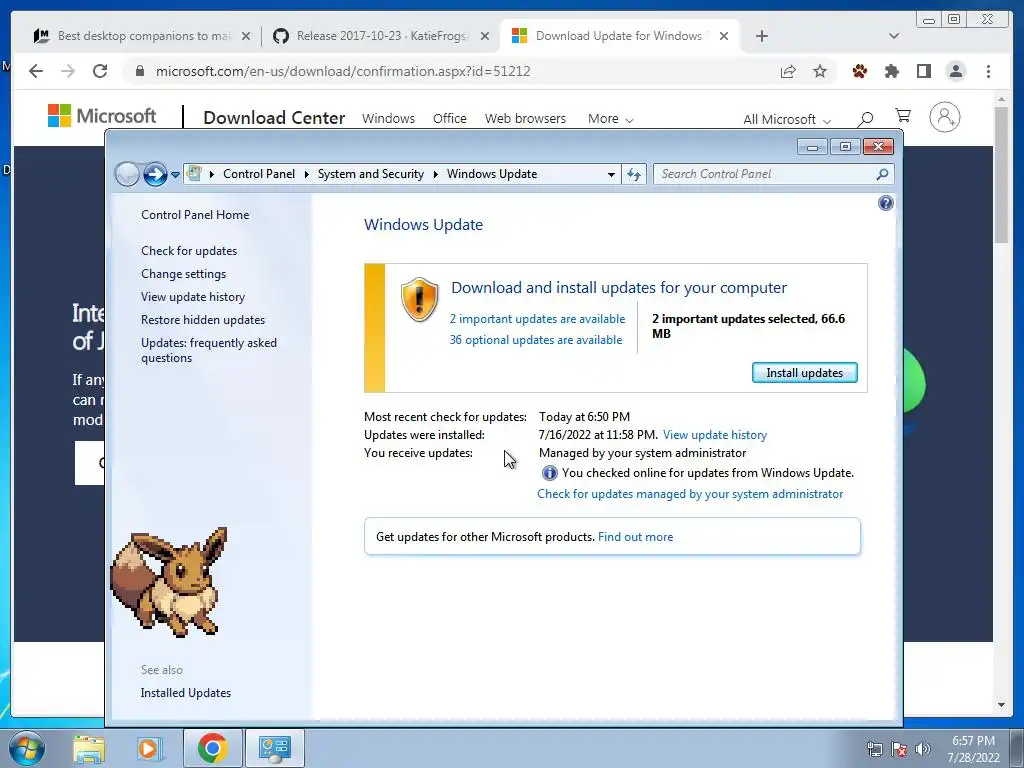Viewport: 1024px width, 768px height.
Task: Expand the address bar history dropdown
Action: (x=611, y=174)
